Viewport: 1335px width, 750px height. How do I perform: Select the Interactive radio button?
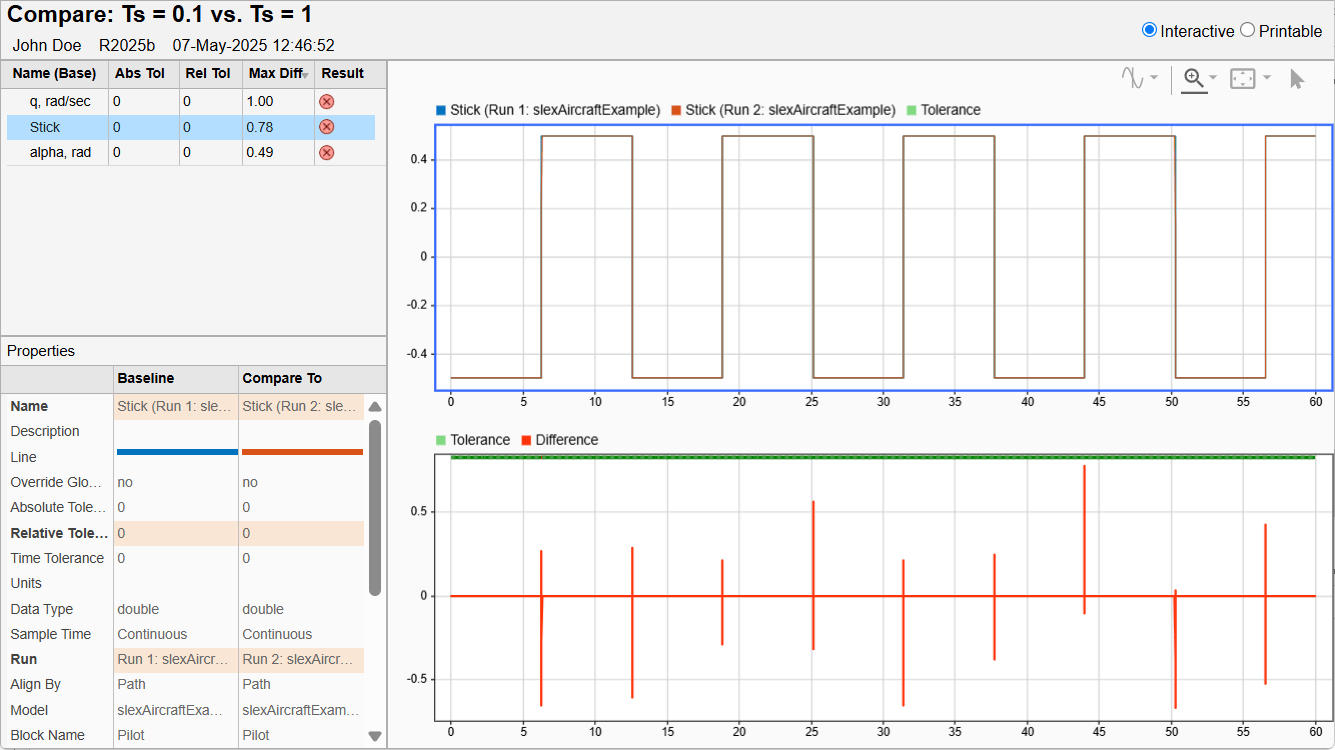[1149, 30]
